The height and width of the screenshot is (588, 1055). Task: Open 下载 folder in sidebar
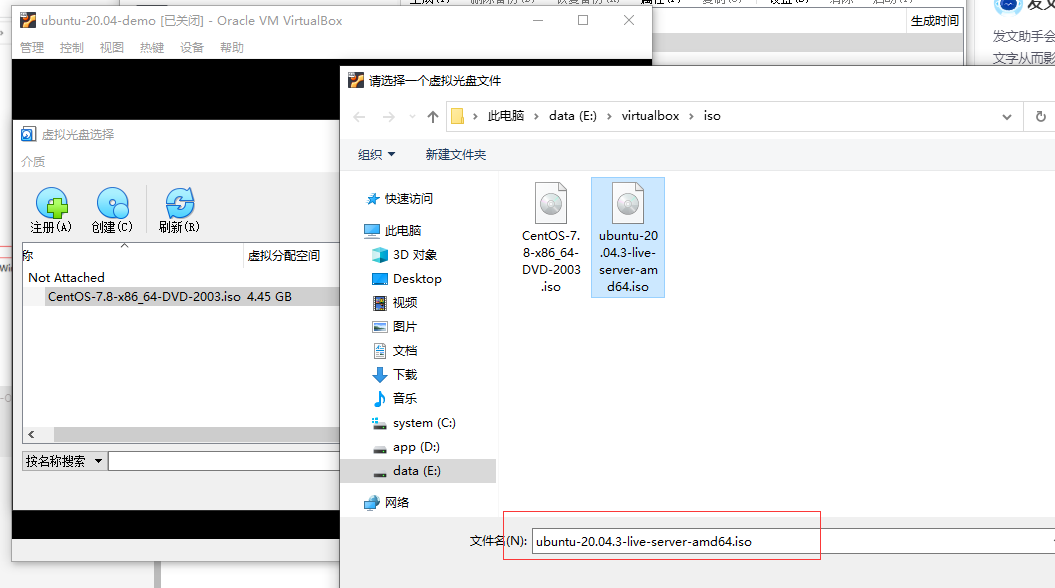click(x=395, y=375)
